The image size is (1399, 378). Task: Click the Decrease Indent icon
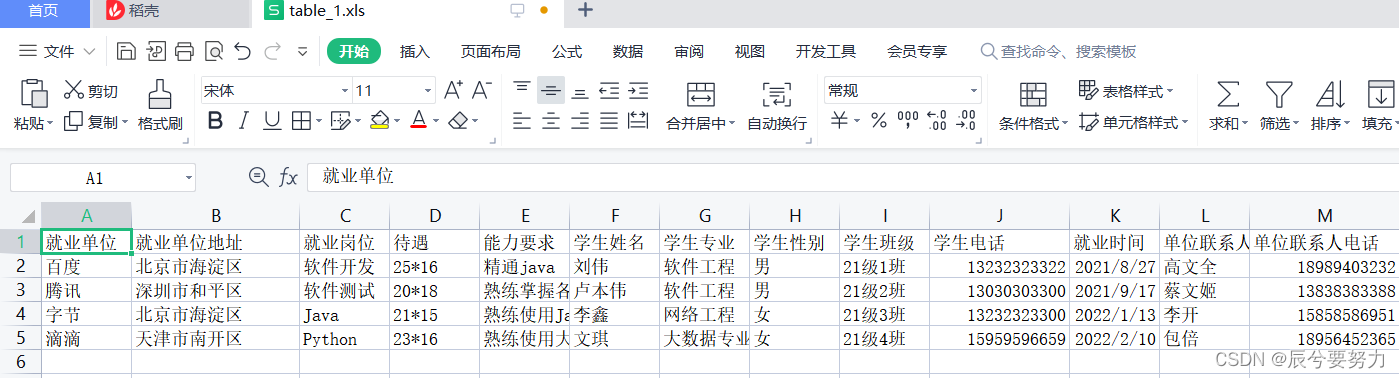[x=608, y=91]
